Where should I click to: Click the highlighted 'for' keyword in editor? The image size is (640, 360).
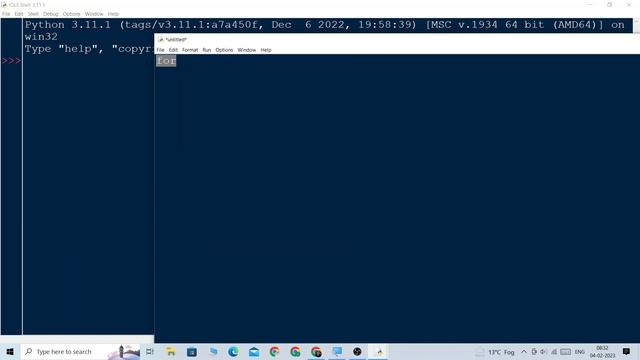tap(166, 61)
